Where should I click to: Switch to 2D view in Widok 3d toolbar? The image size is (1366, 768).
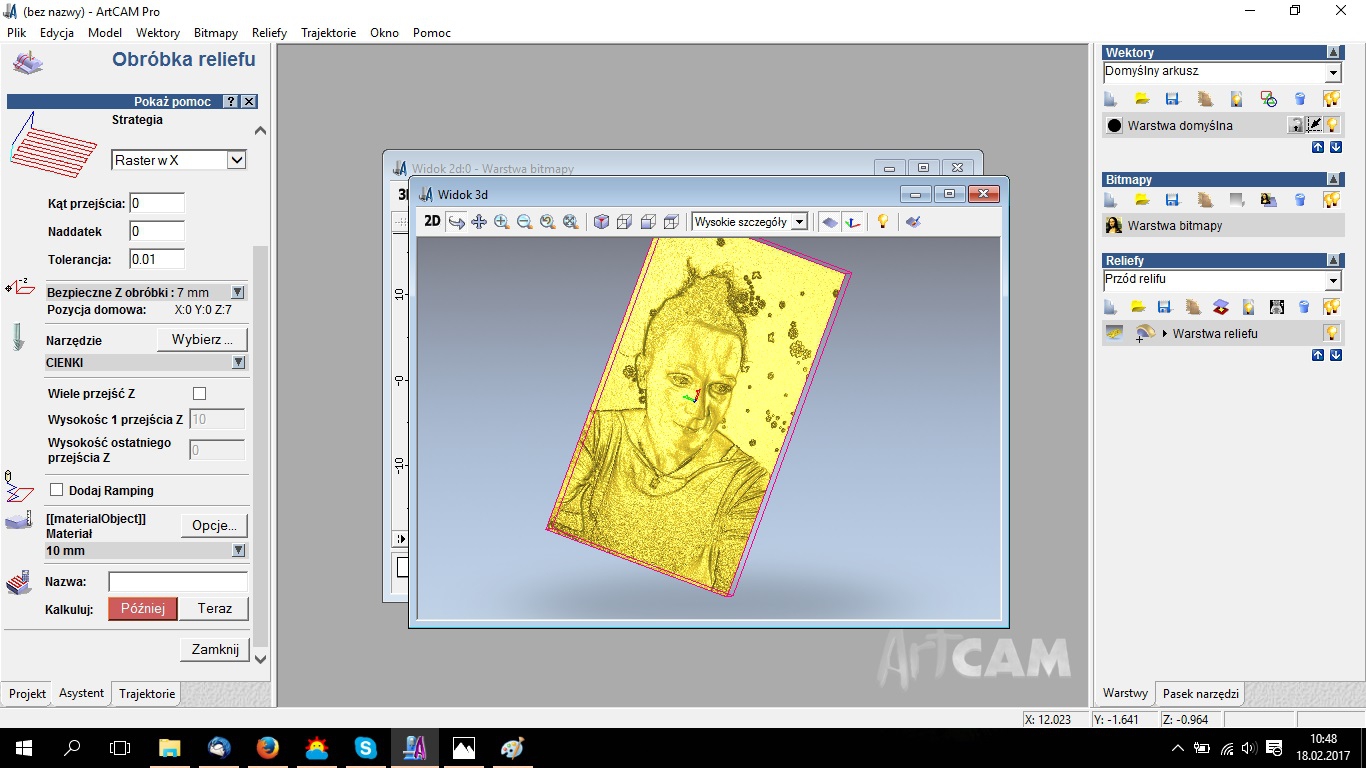[432, 222]
